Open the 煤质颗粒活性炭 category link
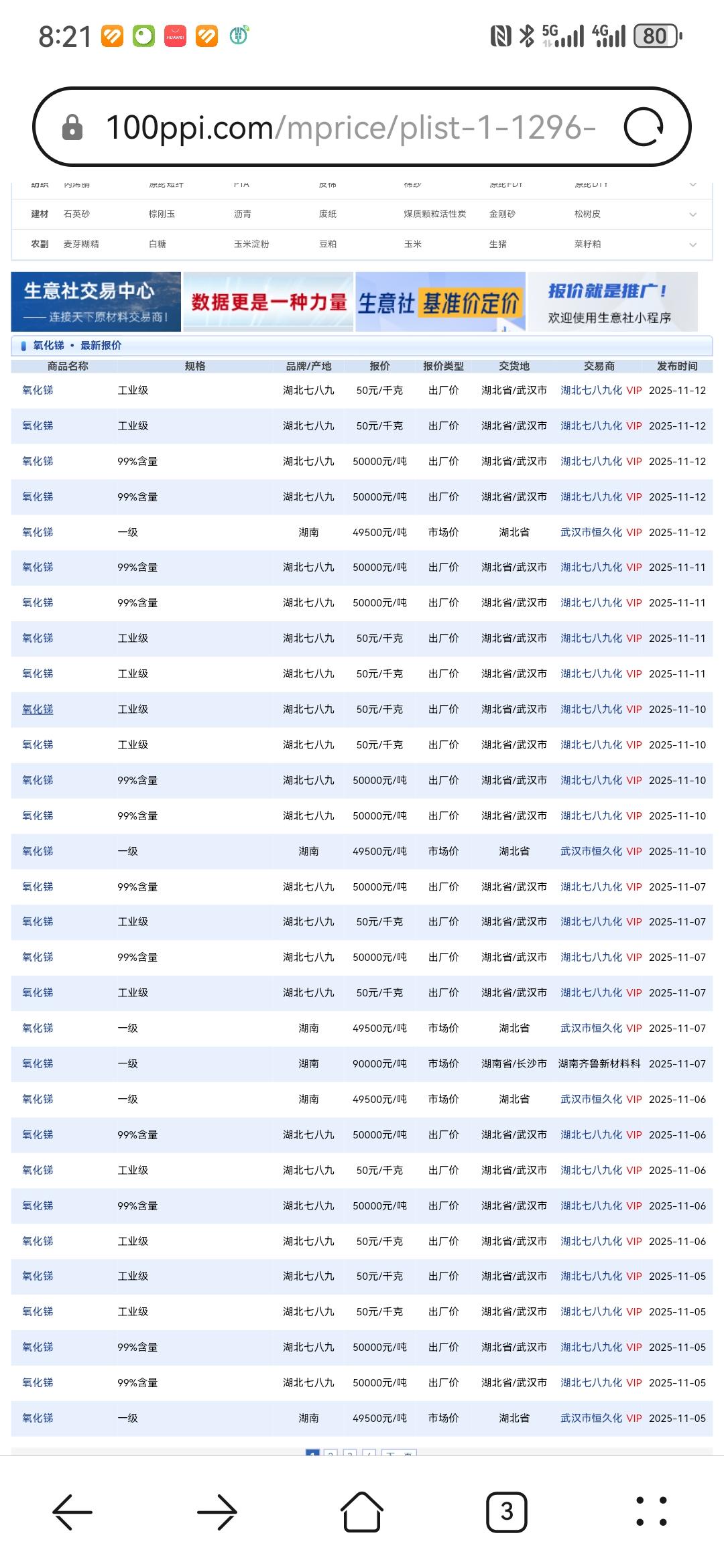The height and width of the screenshot is (1568, 724). 435,214
